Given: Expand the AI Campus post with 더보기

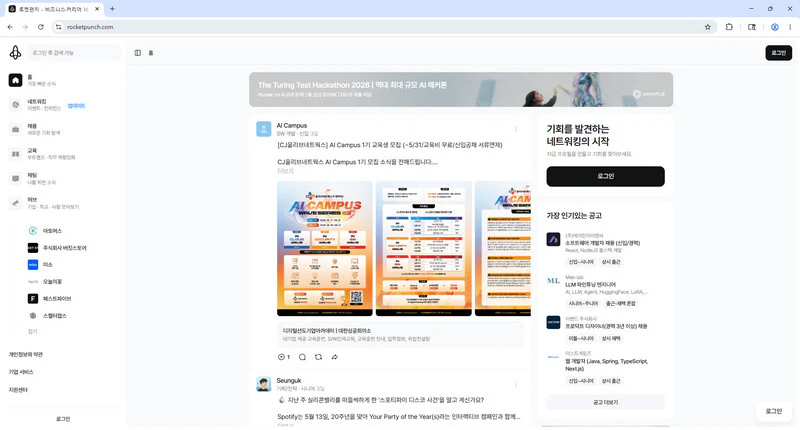Looking at the screenshot, I should coord(285,171).
